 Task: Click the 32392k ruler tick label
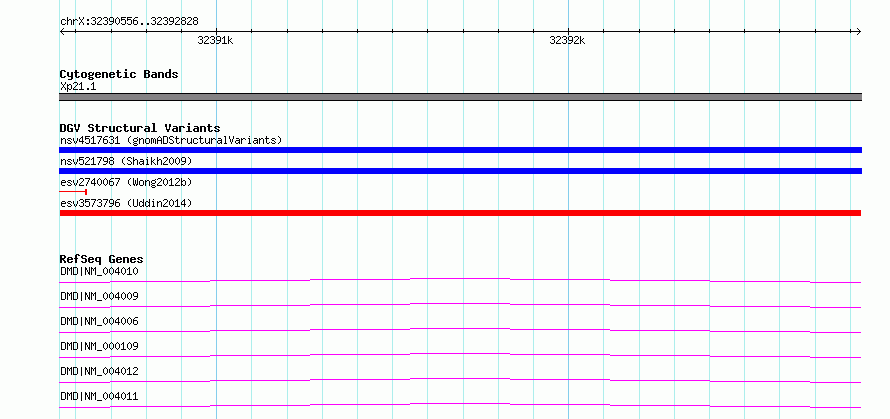coord(567,41)
